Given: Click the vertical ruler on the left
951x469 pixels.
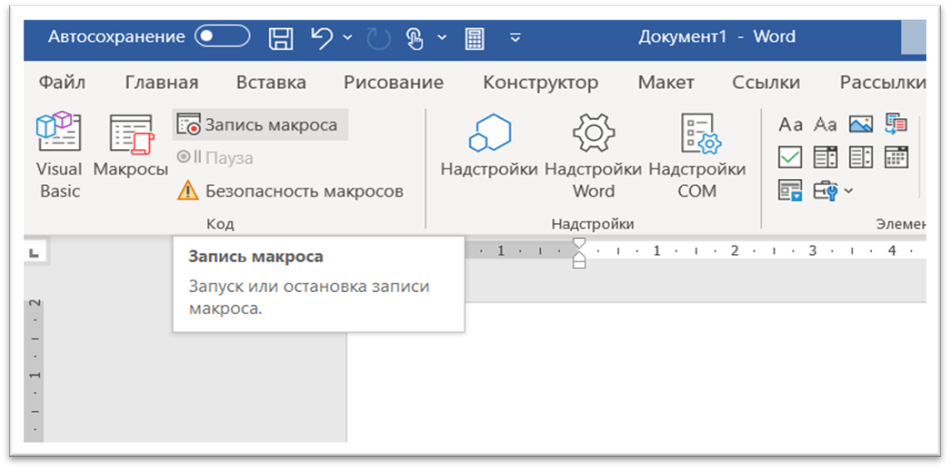Looking at the screenshot, I should click(35, 369).
